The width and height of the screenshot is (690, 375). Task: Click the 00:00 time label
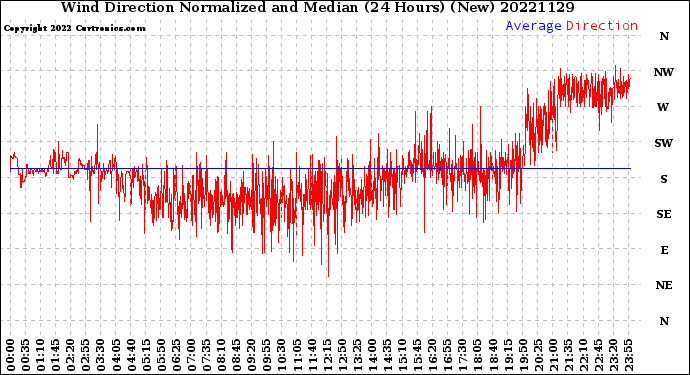point(10,355)
